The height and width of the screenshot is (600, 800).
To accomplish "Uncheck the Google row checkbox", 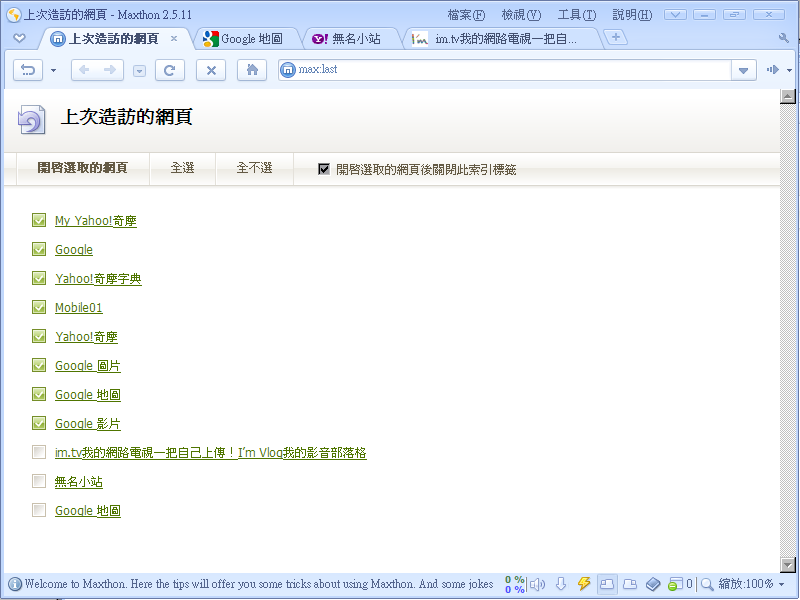I will point(39,249).
